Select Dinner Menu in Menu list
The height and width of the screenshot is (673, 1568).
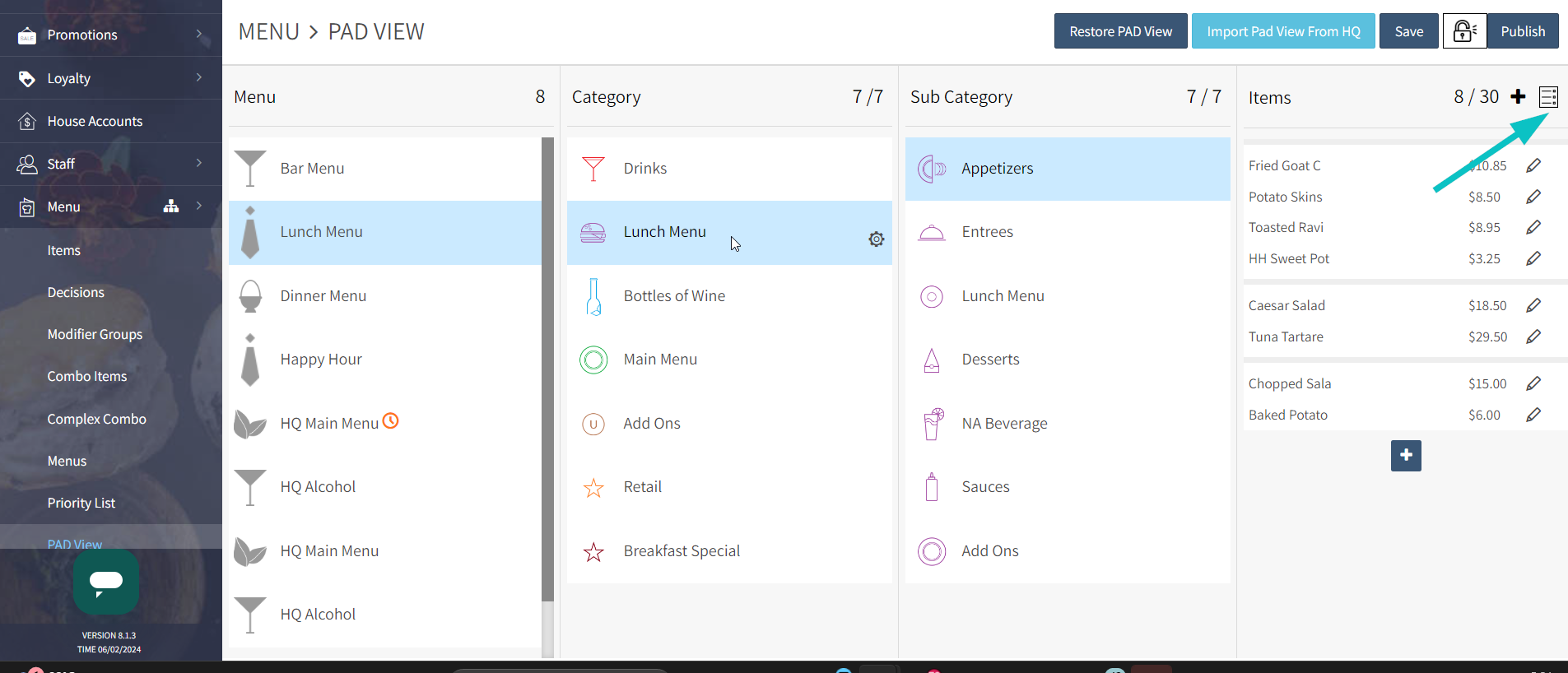pyautogui.click(x=323, y=296)
